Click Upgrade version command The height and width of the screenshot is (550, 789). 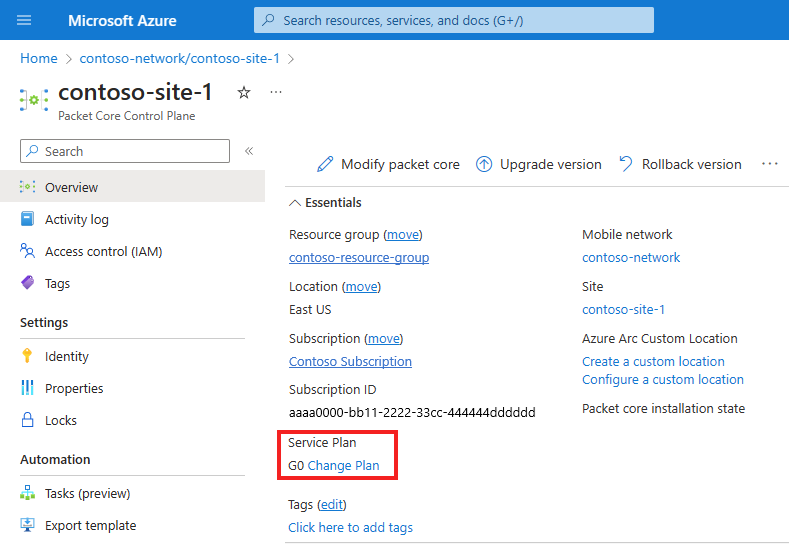(x=538, y=165)
